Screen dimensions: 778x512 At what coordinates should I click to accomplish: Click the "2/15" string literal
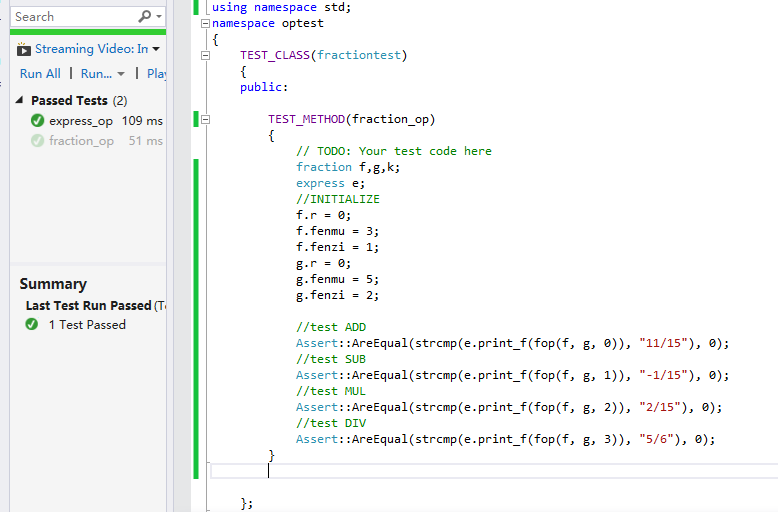point(660,407)
